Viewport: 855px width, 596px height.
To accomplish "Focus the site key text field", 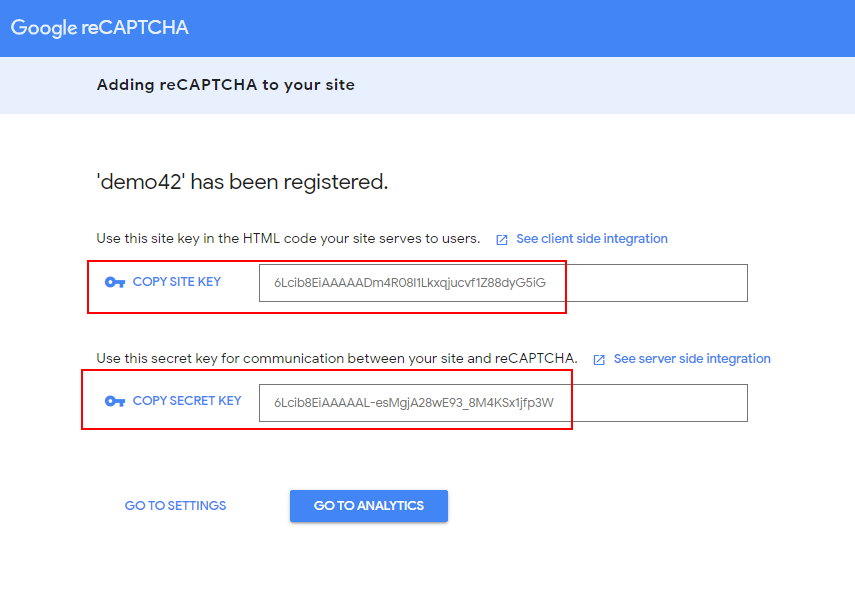I will 503,283.
